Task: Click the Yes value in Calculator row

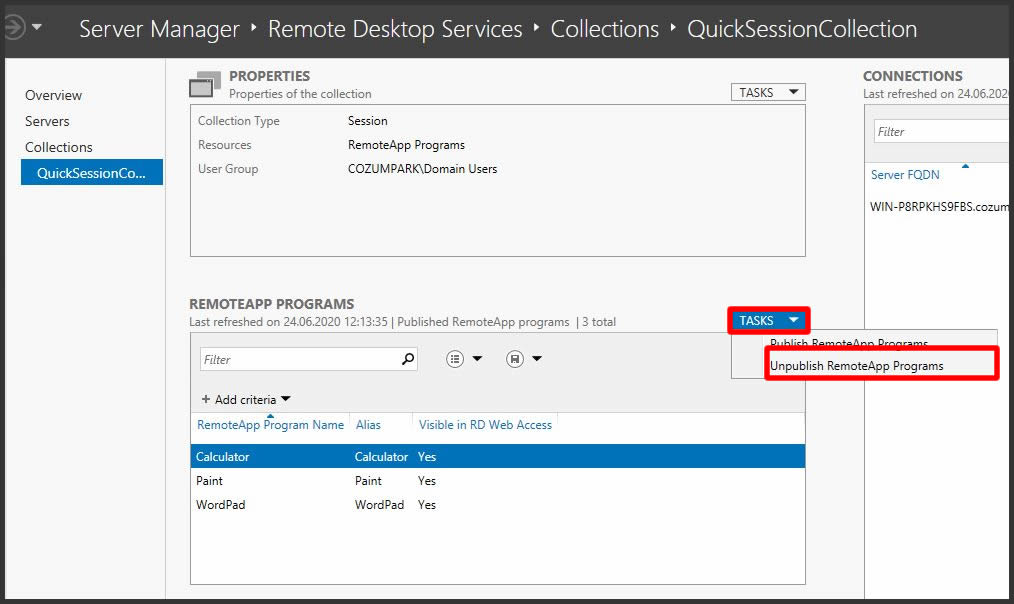Action: (x=427, y=457)
